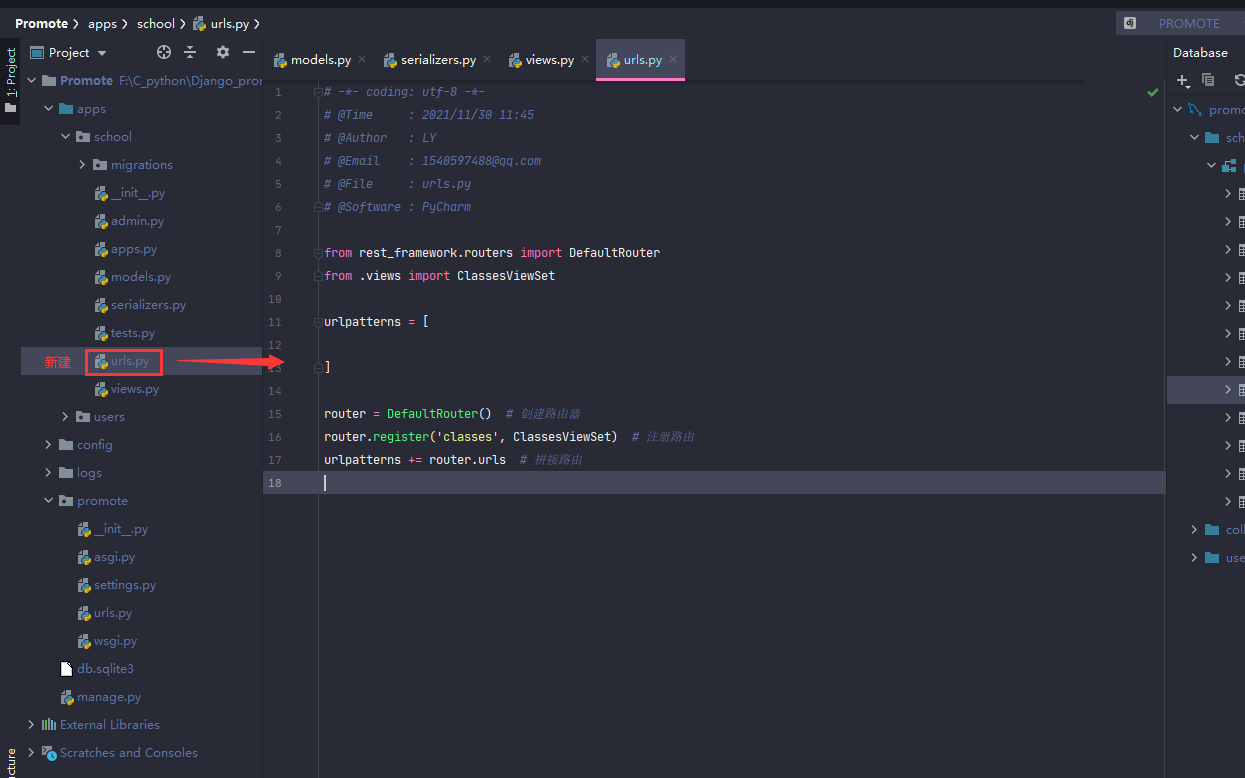Toggle the code fold marker on line 11
This screenshot has width=1245, height=778.
318,322
